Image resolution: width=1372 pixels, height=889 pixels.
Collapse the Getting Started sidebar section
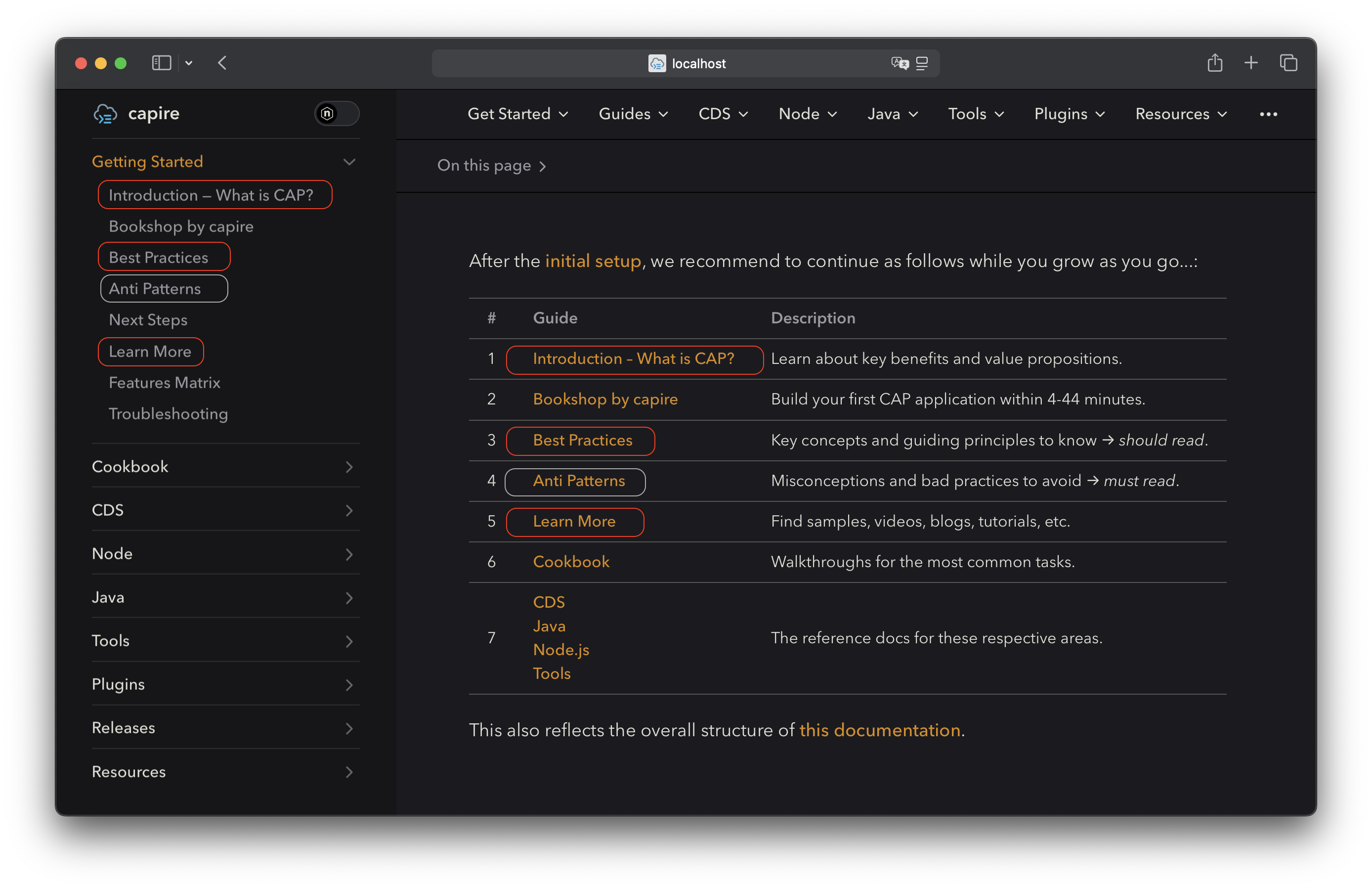click(349, 161)
